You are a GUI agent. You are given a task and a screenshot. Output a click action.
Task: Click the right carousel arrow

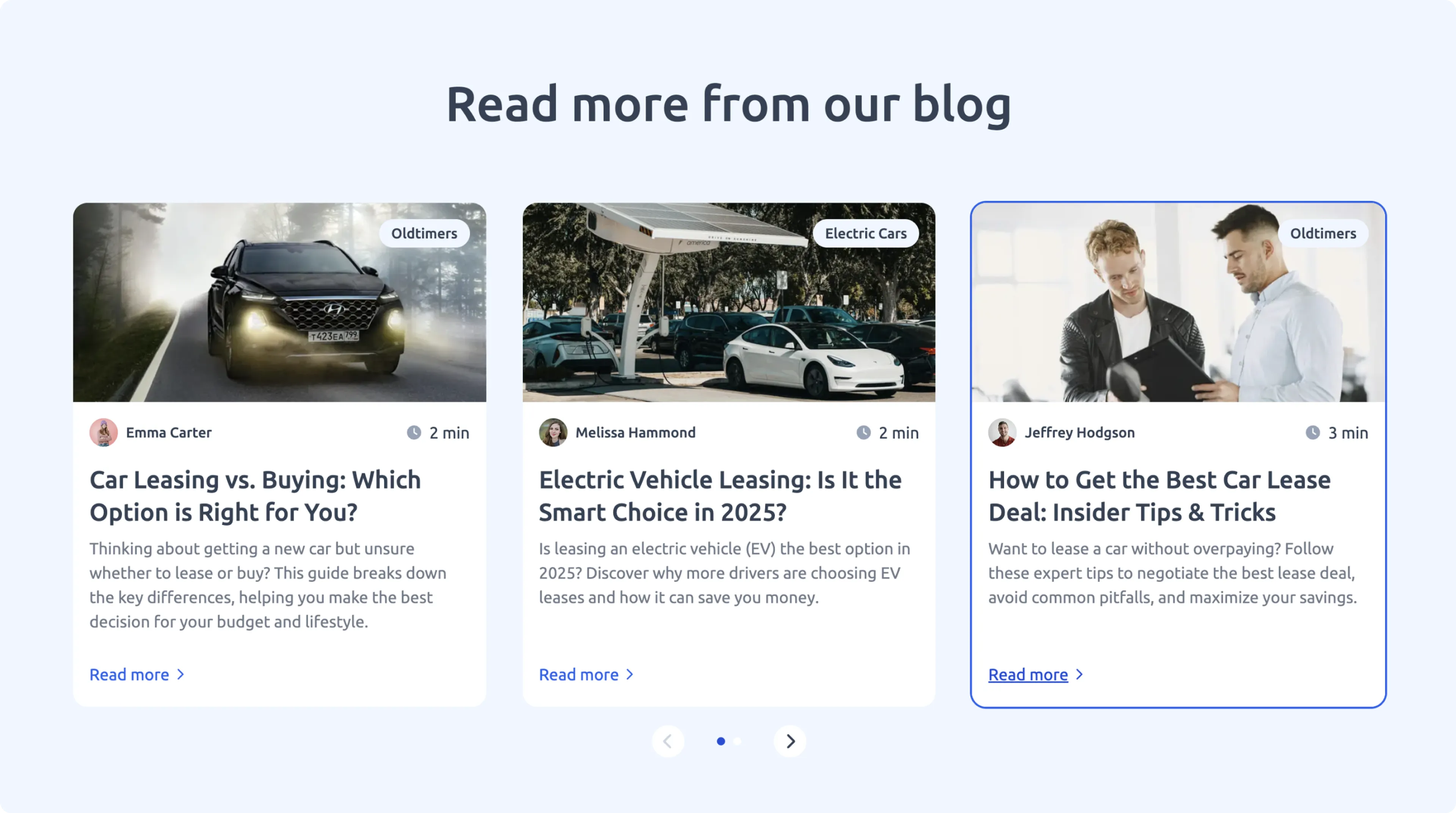pos(789,741)
